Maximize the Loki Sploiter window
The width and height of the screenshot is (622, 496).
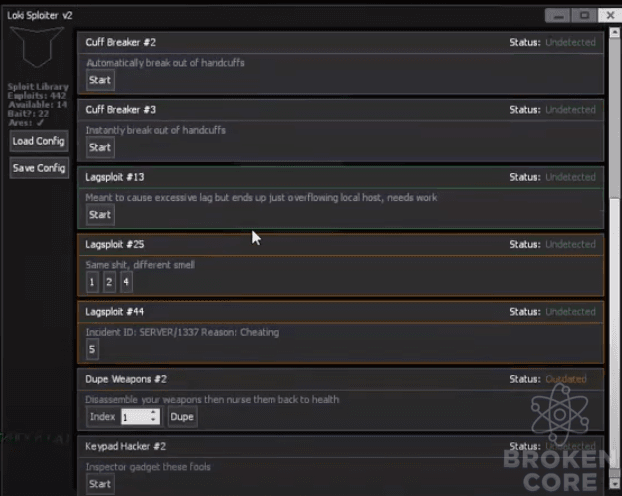pos(584,15)
